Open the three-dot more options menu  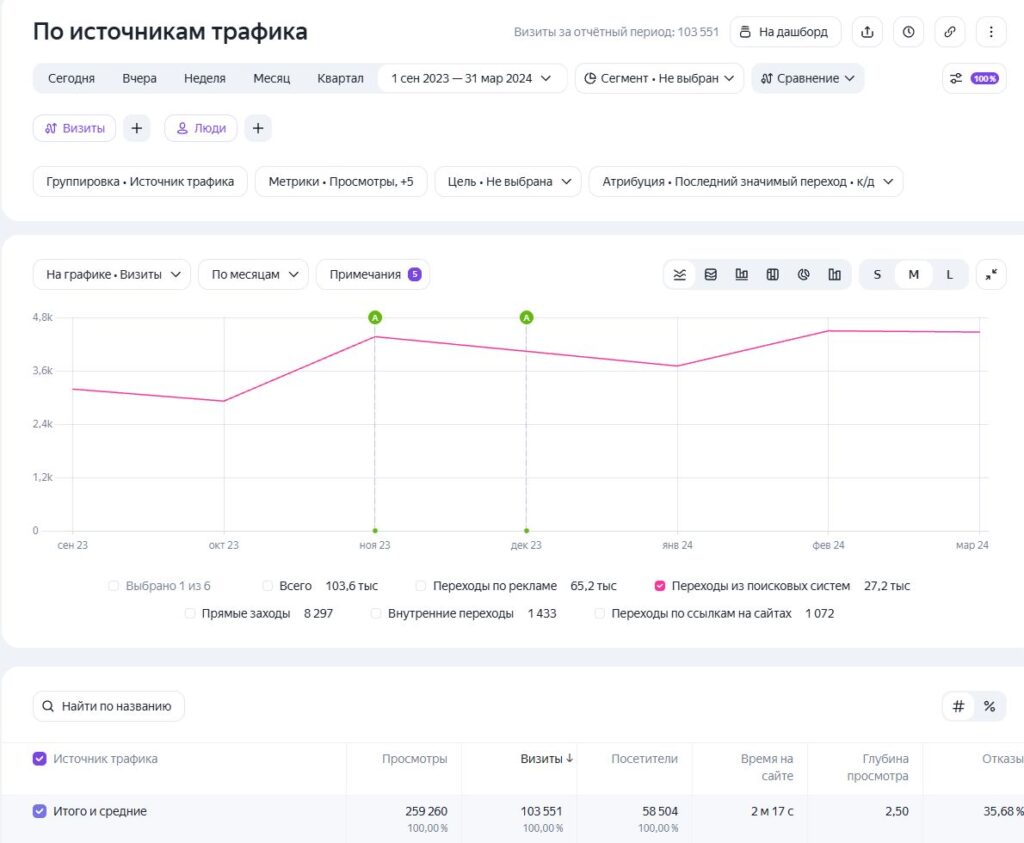point(991,32)
